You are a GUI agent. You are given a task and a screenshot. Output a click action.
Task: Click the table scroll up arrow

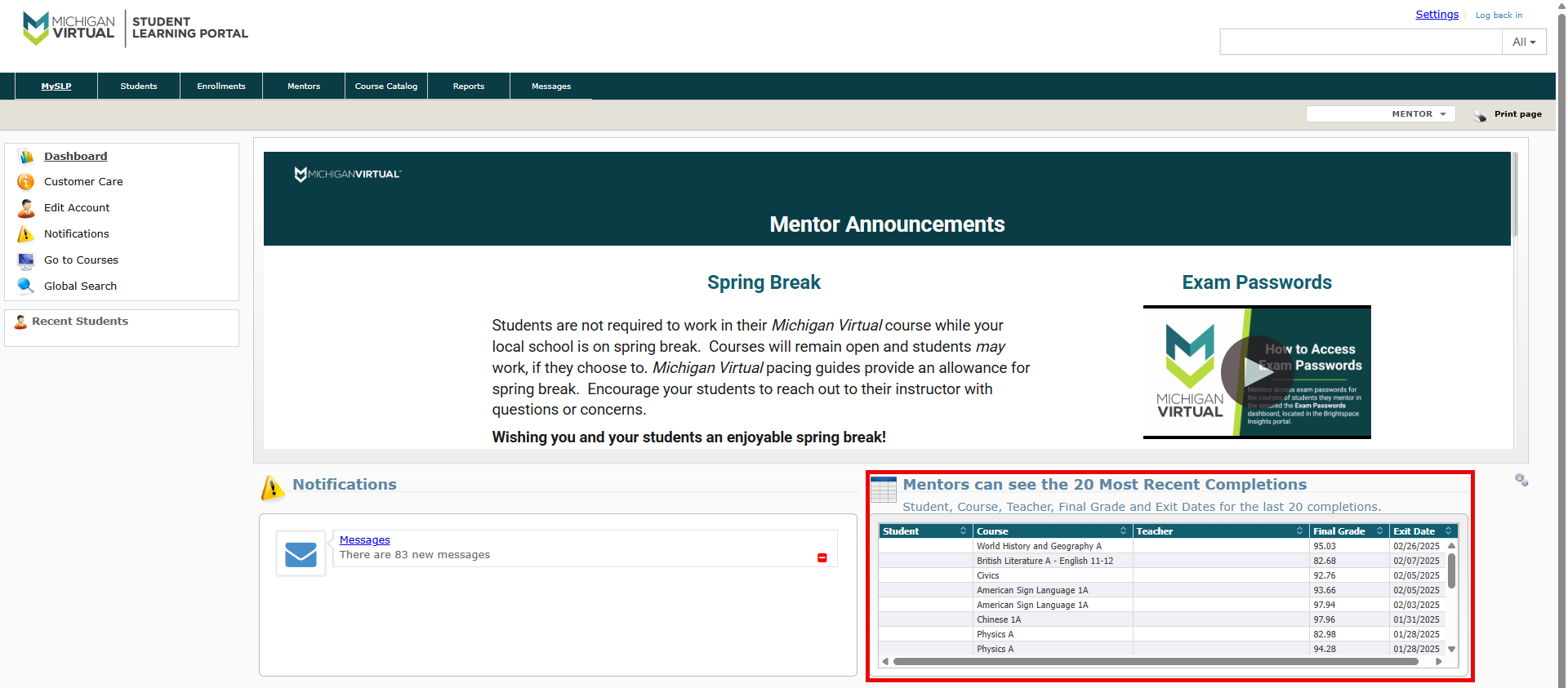[1451, 545]
